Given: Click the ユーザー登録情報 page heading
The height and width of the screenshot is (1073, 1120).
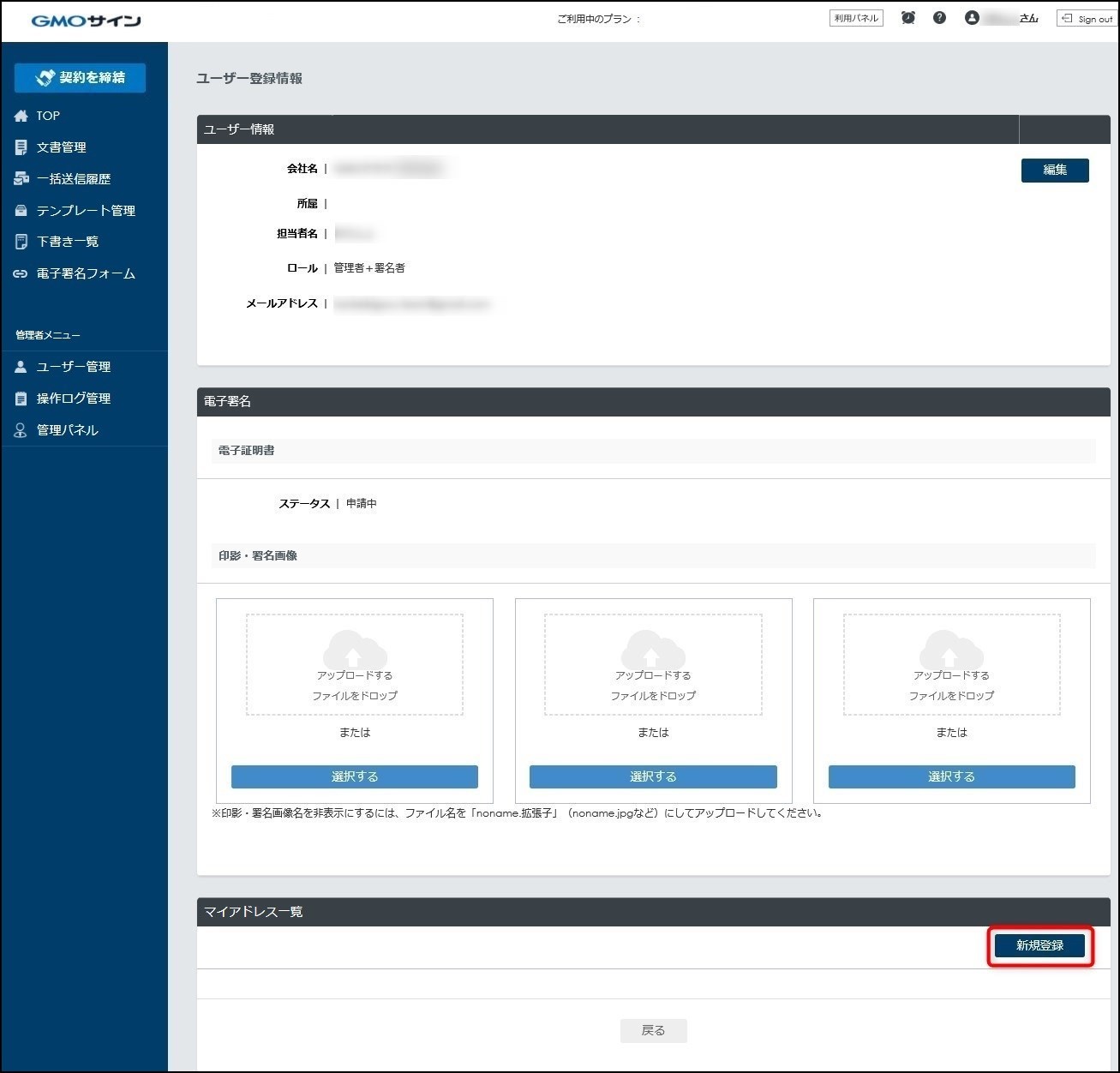Looking at the screenshot, I should click(249, 79).
